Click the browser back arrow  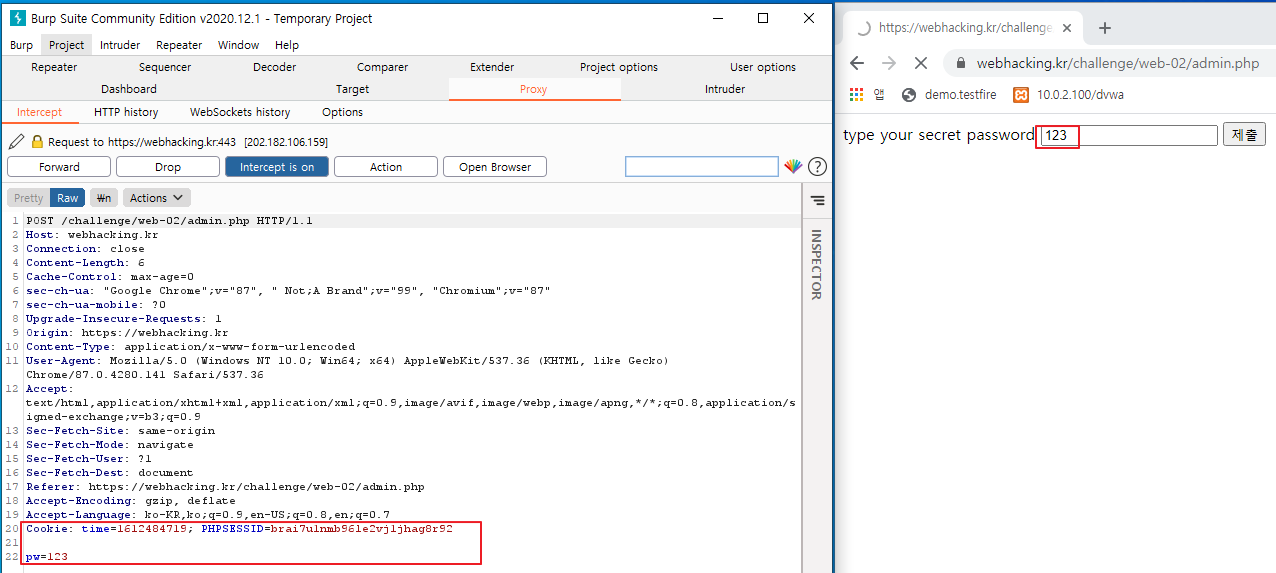click(x=857, y=63)
